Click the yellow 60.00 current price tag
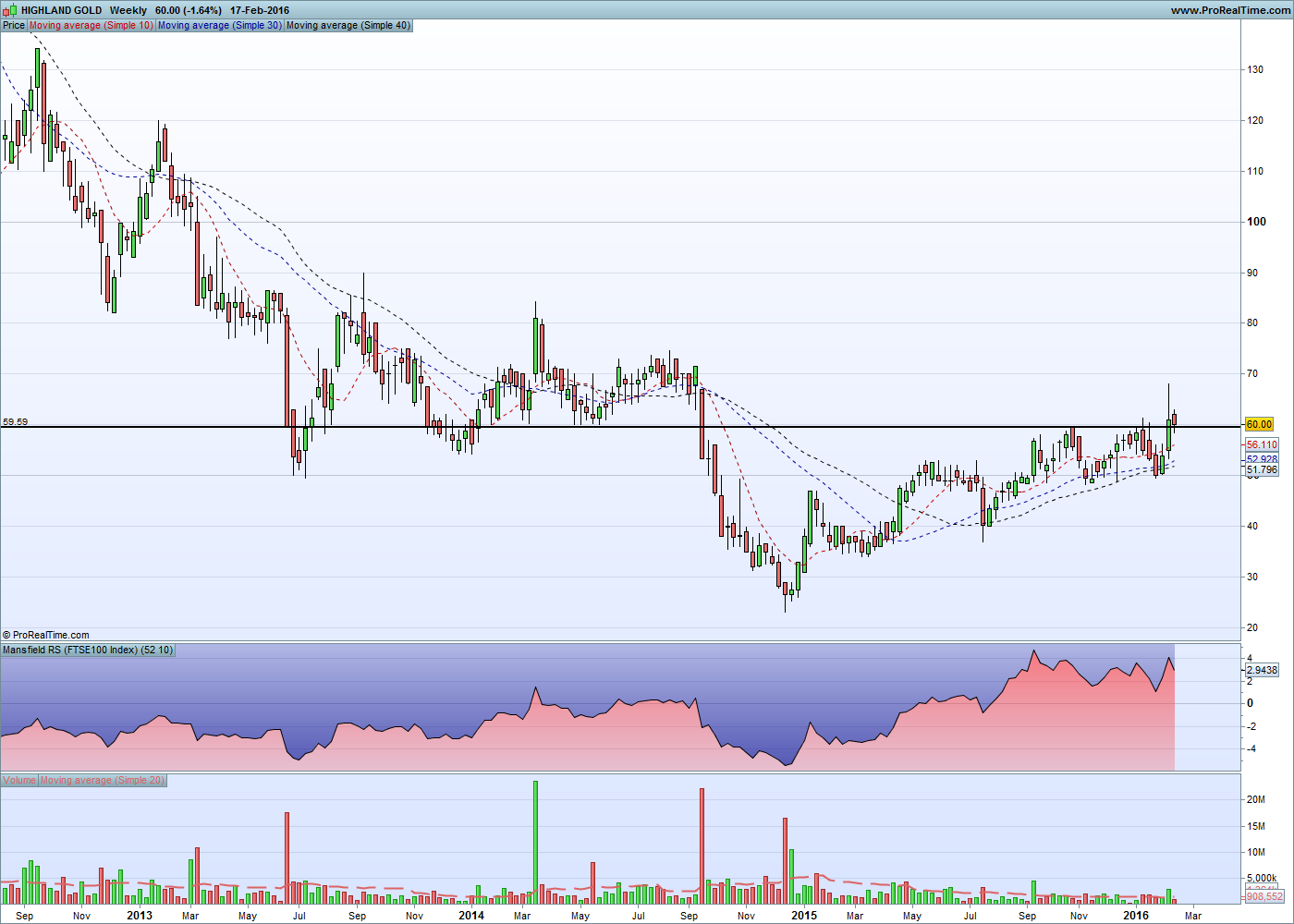The image size is (1294, 924). [1260, 424]
